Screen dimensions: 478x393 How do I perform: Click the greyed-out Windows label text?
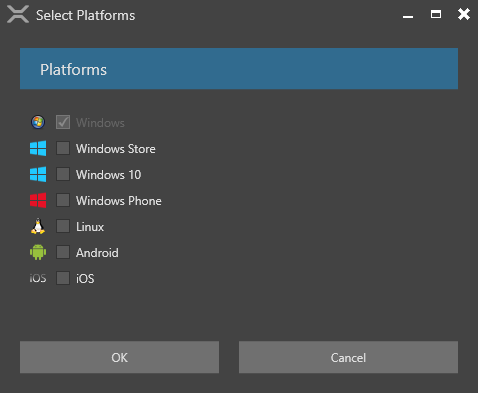click(100, 123)
